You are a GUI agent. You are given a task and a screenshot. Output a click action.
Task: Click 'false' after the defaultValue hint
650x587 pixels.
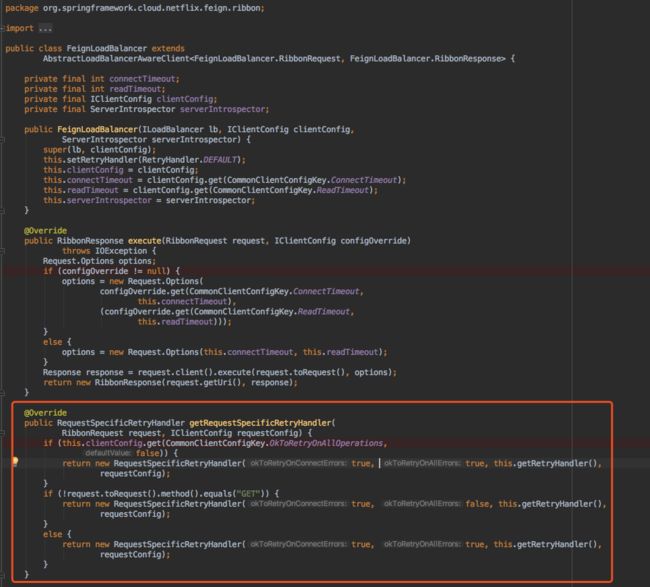147,454
